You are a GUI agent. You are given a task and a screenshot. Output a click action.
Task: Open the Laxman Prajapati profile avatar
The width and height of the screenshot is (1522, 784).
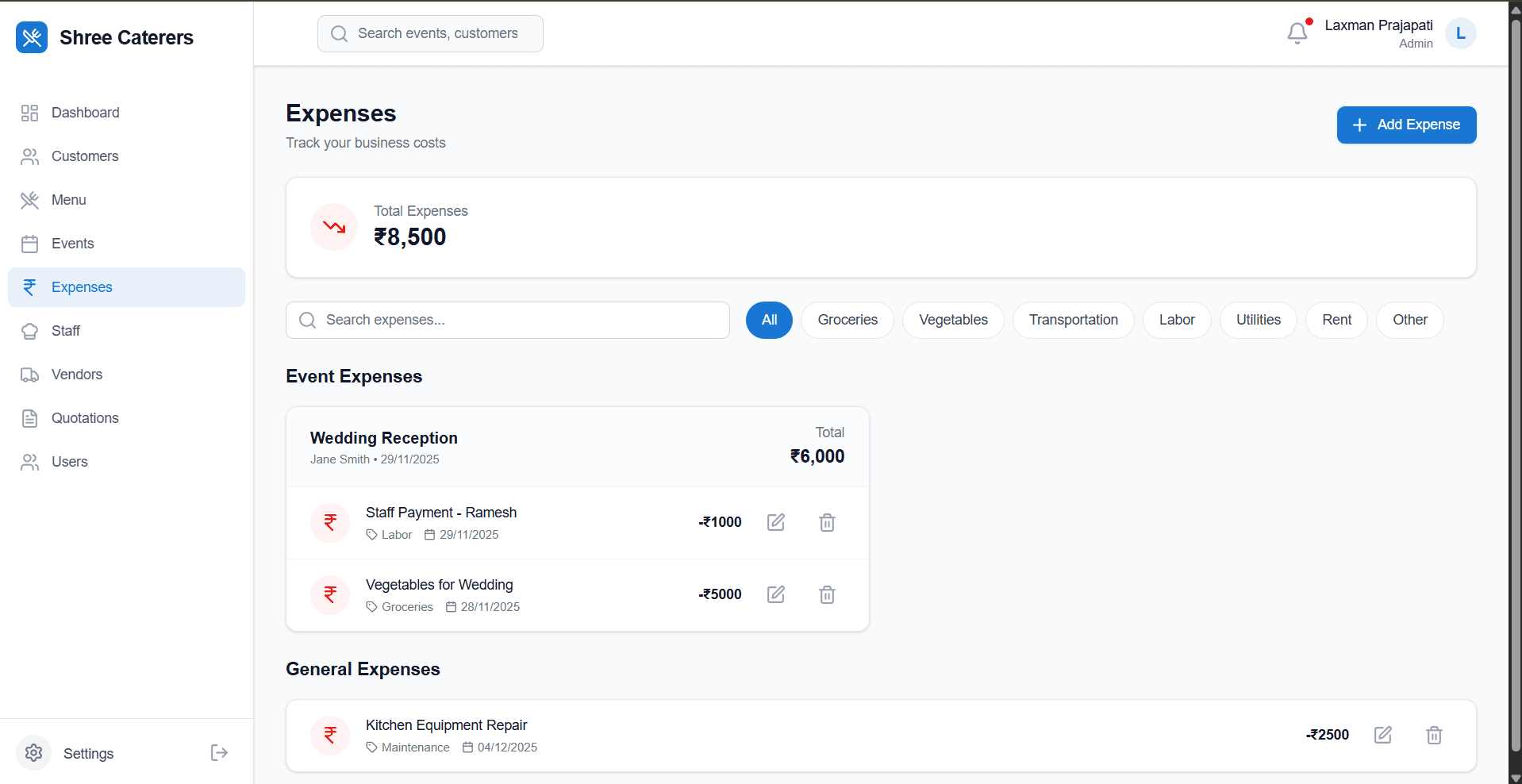pos(1460,33)
